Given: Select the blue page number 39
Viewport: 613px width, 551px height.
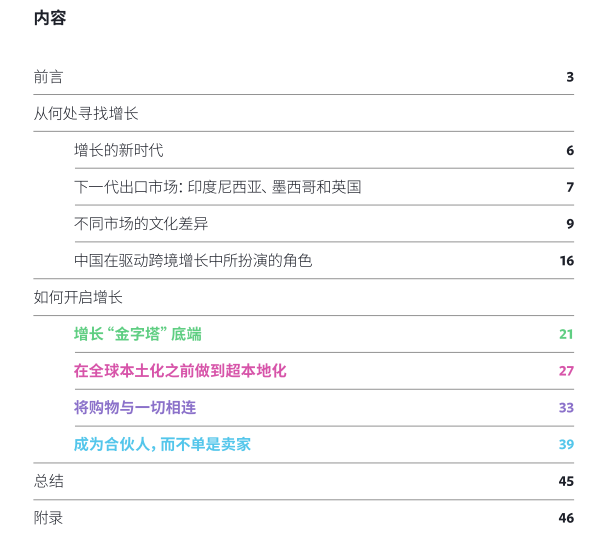Looking at the screenshot, I should (566, 444).
